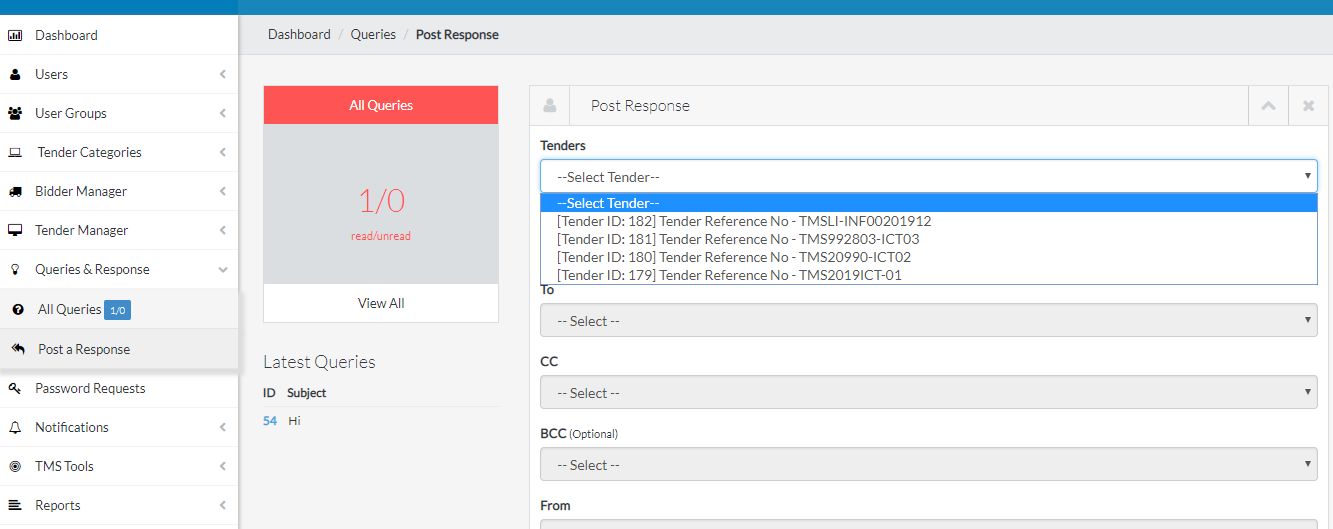This screenshot has height=529, width=1333.
Task: Open the To recipient dropdown
Action: 928,321
